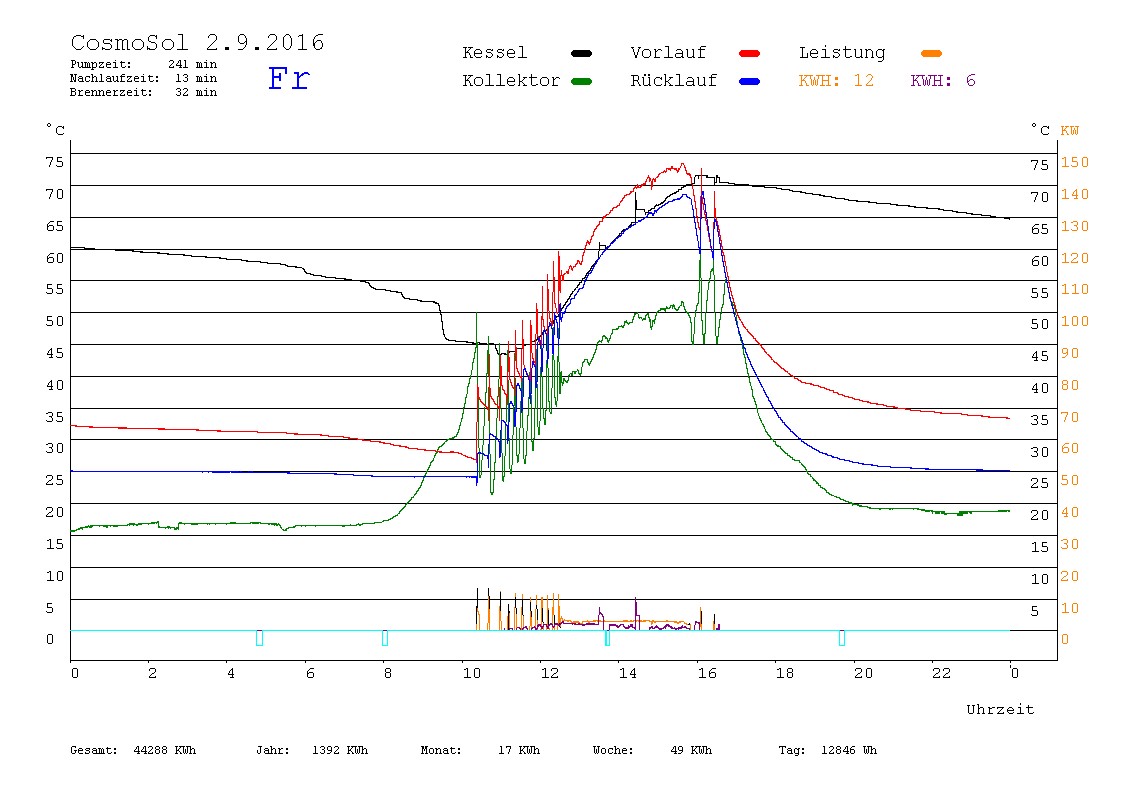Select the orange "KW" axis unit label

coord(1070,130)
